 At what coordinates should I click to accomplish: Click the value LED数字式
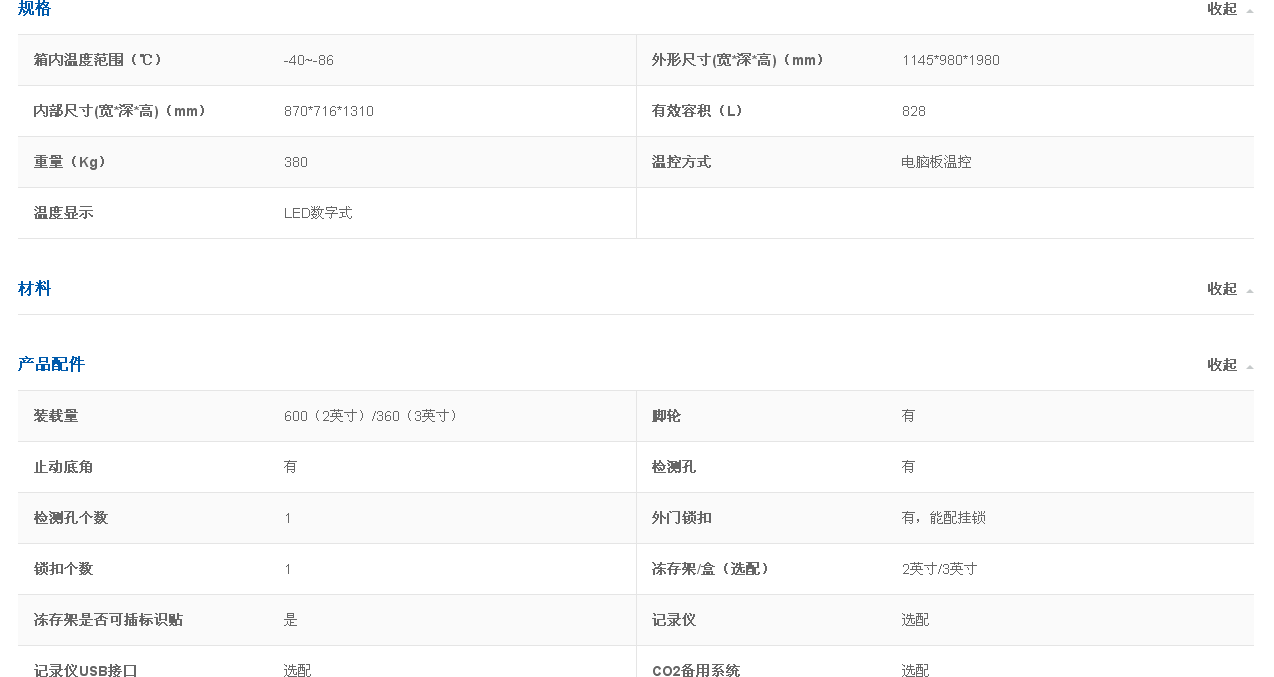click(x=318, y=212)
